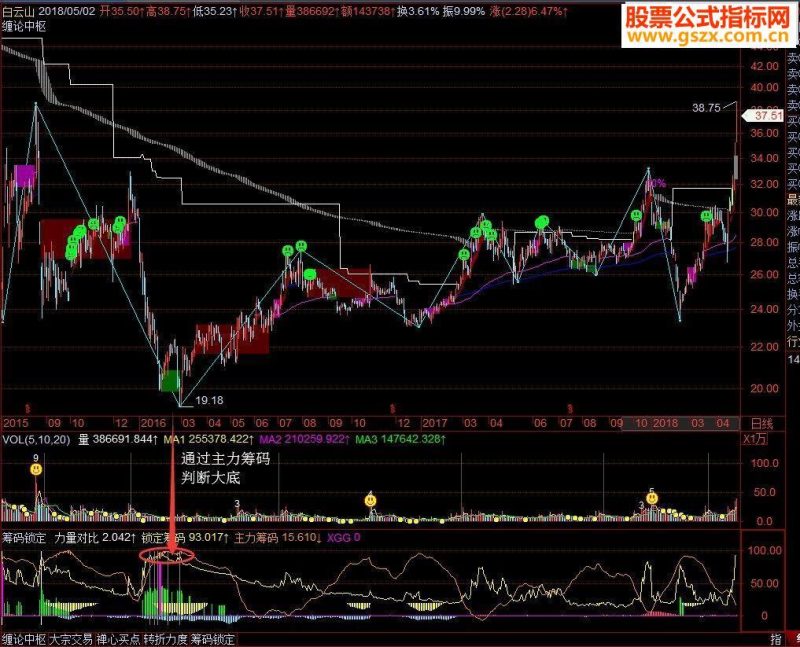Click the smiley icon numbered 5 in volume panel
The width and height of the screenshot is (800, 647).
point(652,498)
